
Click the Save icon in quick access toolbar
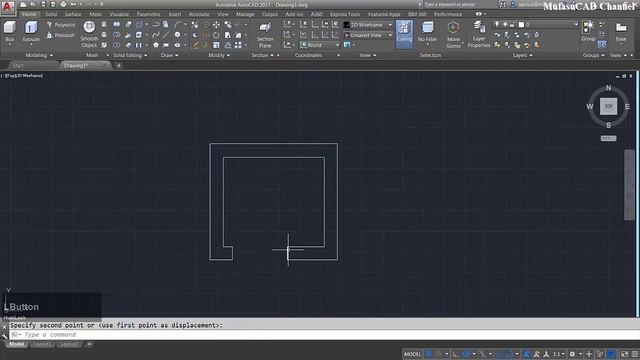pyautogui.click(x=43, y=4)
